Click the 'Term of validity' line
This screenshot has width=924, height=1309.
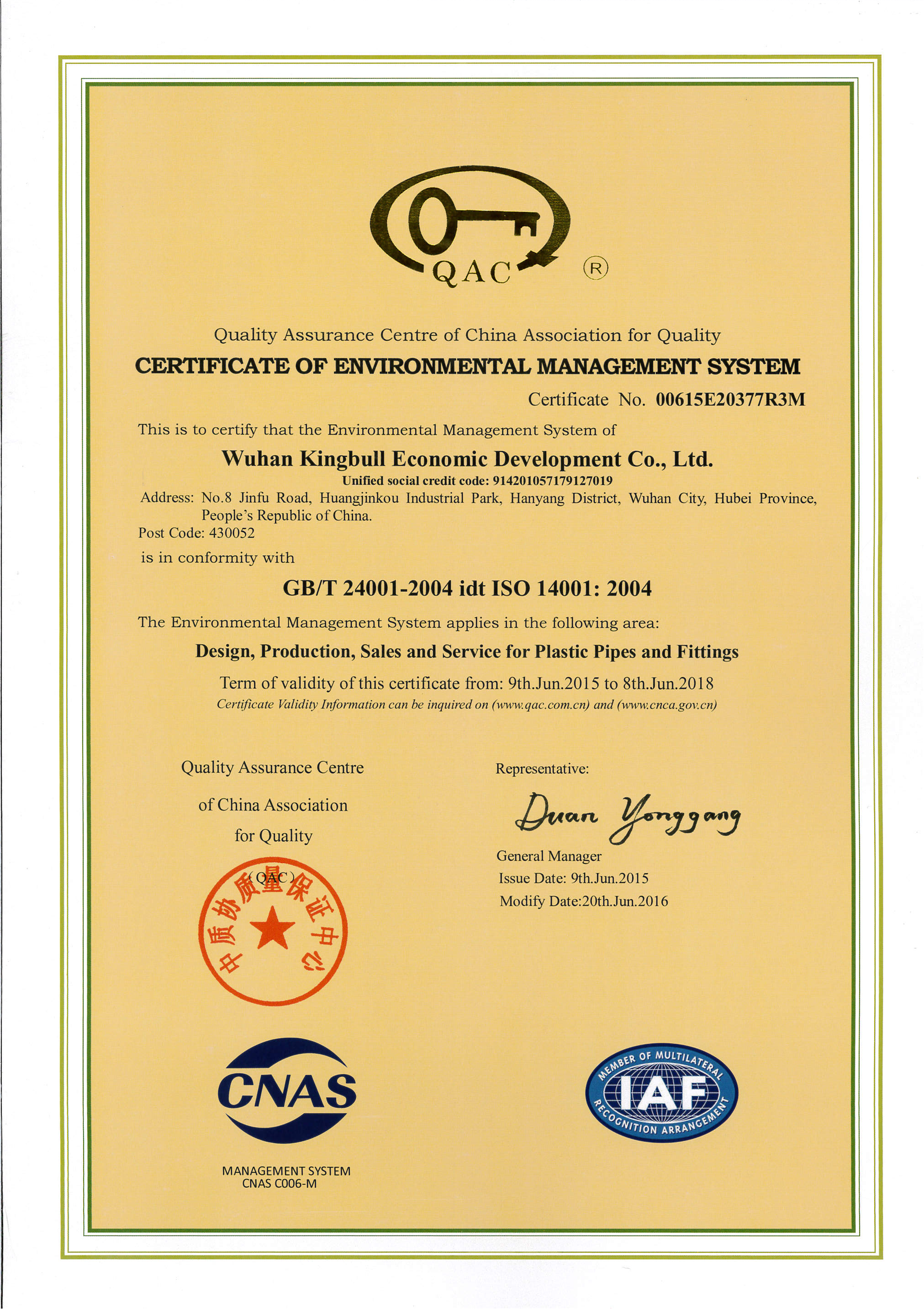click(x=467, y=683)
